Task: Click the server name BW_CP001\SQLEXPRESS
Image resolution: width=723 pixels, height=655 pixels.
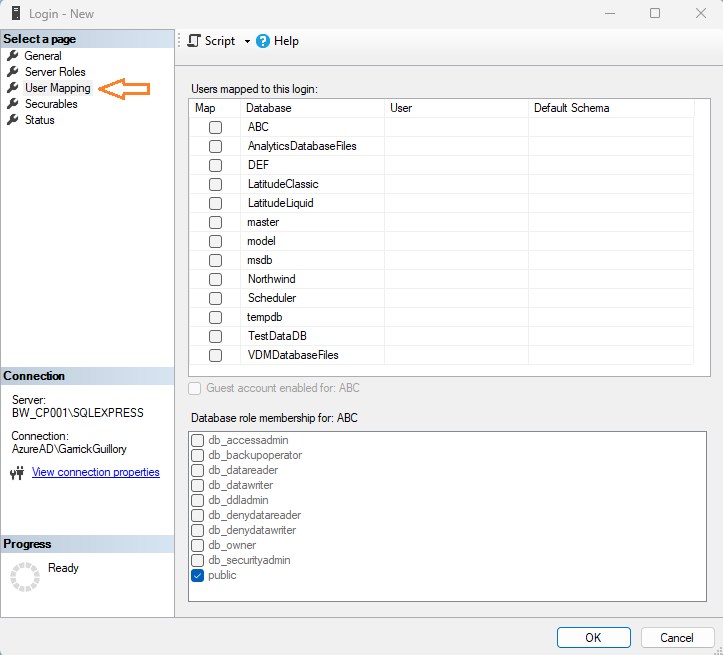Action: tap(78, 413)
